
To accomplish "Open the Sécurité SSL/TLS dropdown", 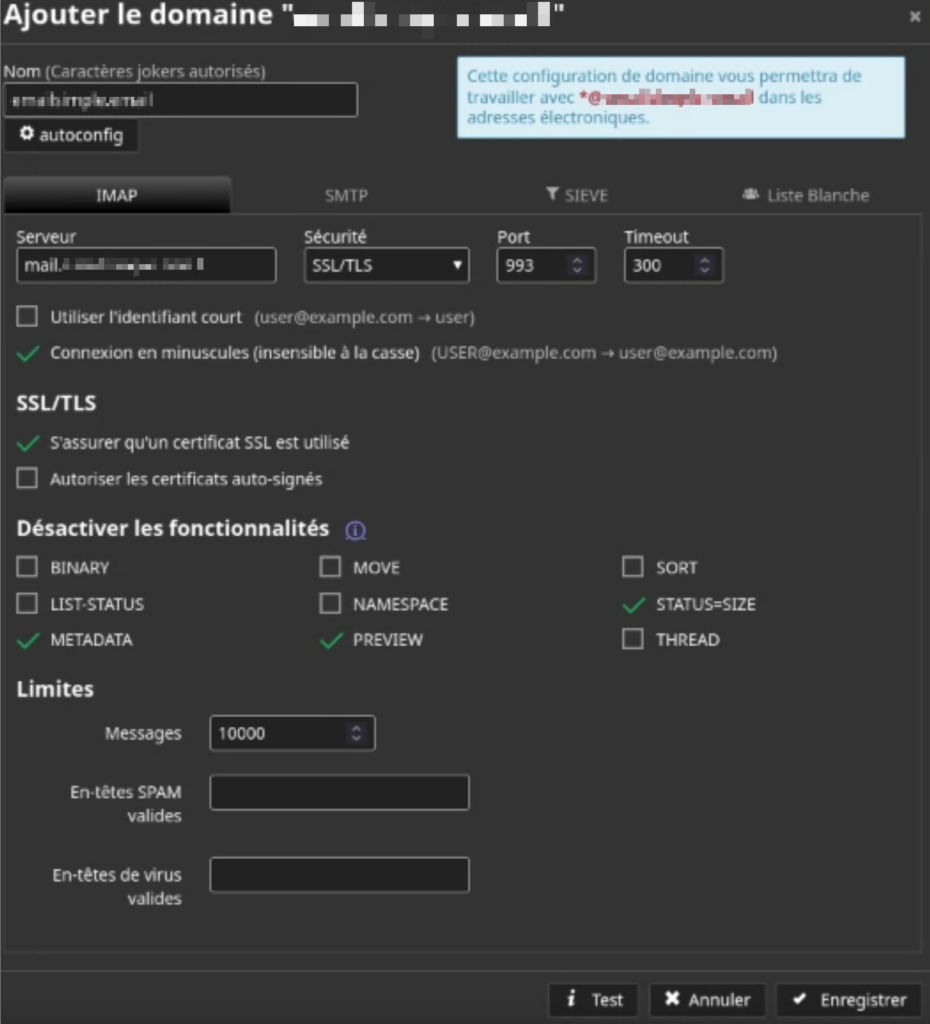I will coord(386,266).
